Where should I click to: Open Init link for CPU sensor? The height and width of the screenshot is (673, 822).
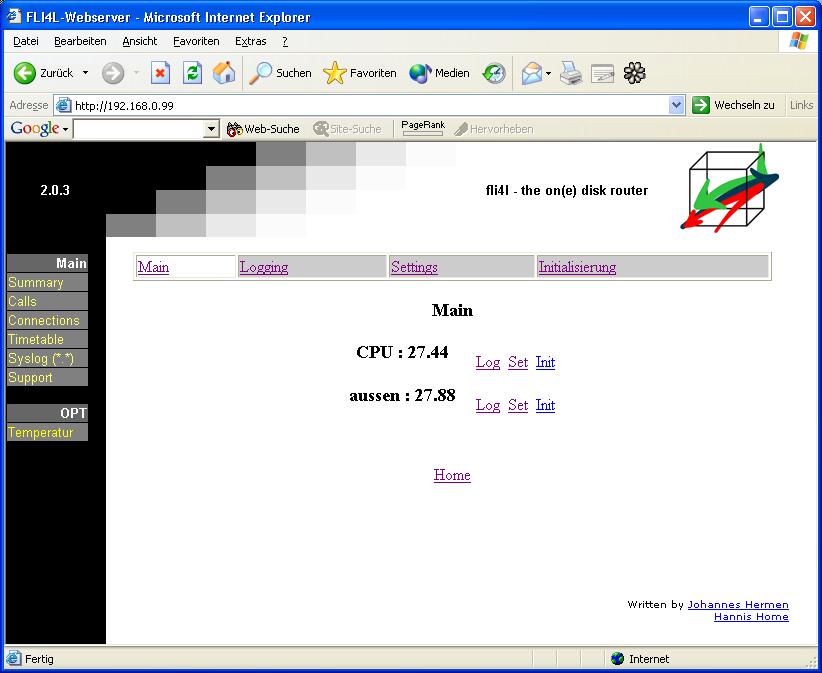point(545,362)
